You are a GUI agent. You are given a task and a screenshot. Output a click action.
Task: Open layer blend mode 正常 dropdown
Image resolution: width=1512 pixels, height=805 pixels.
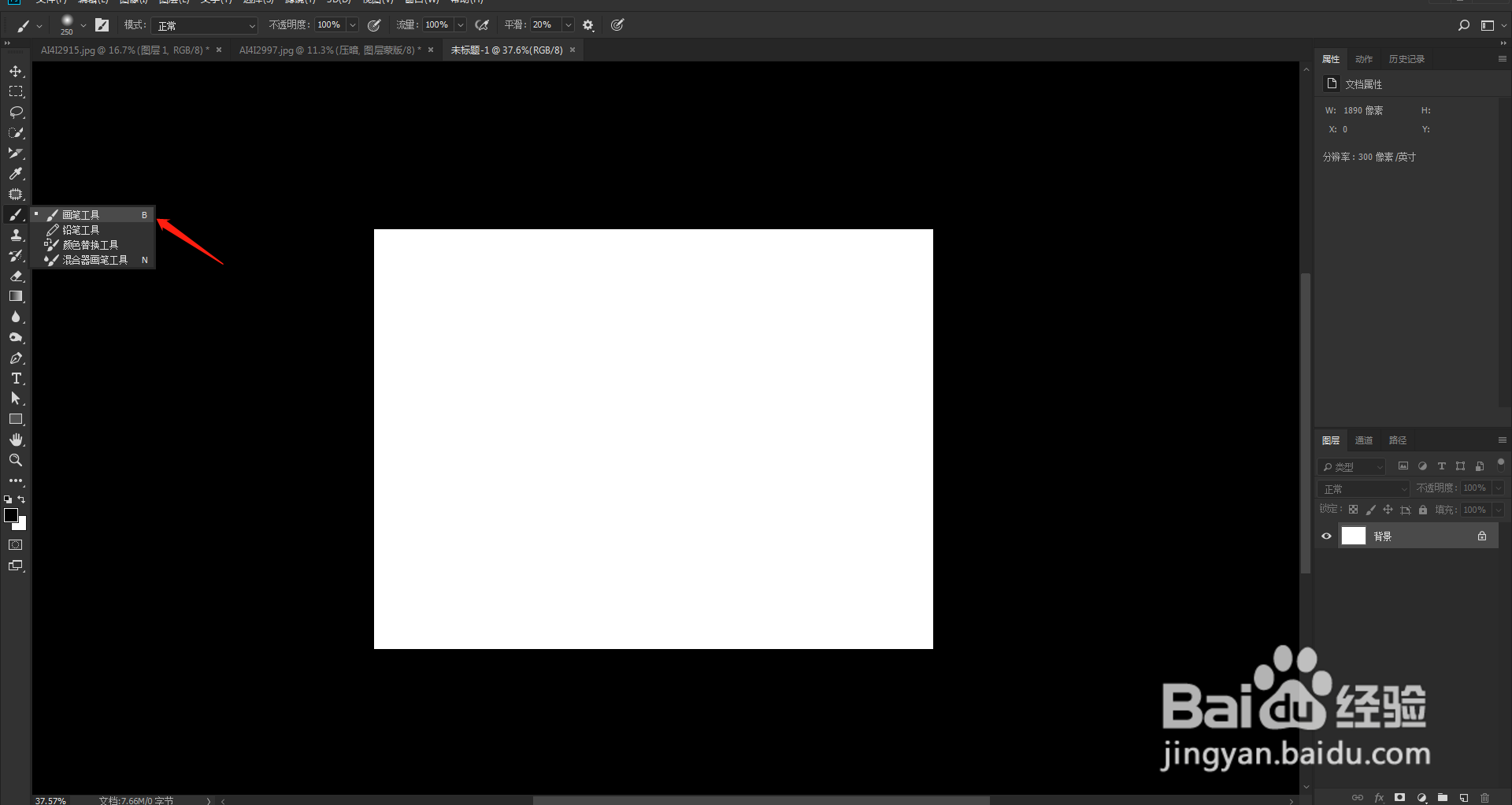1364,489
